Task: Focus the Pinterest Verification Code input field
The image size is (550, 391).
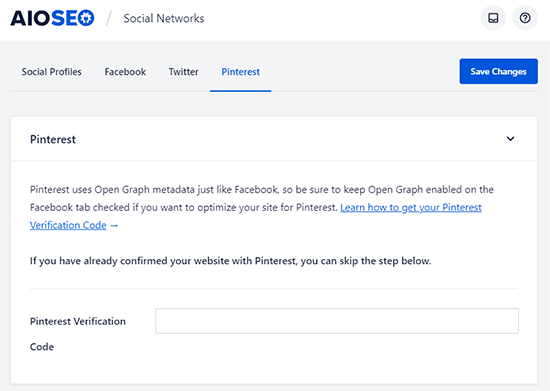Action: (337, 321)
